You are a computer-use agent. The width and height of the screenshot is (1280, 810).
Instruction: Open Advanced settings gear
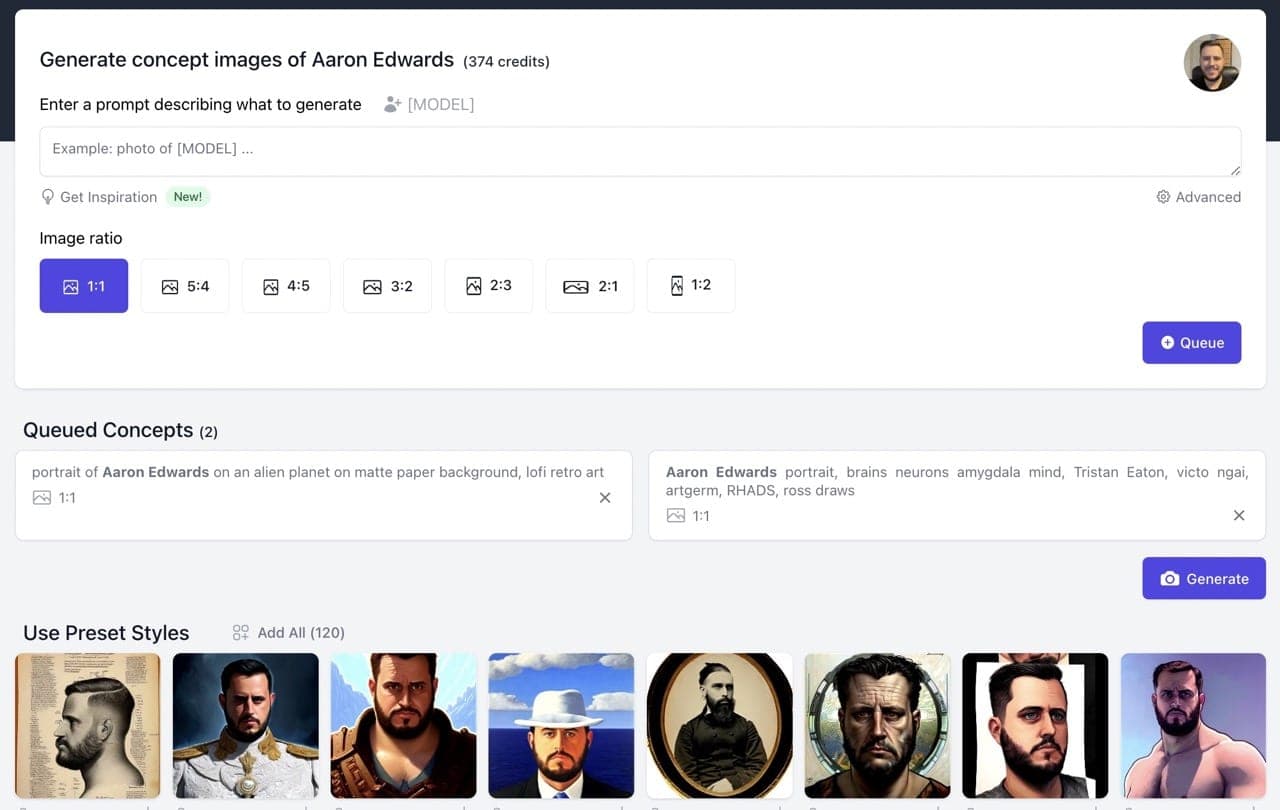pyautogui.click(x=1163, y=197)
